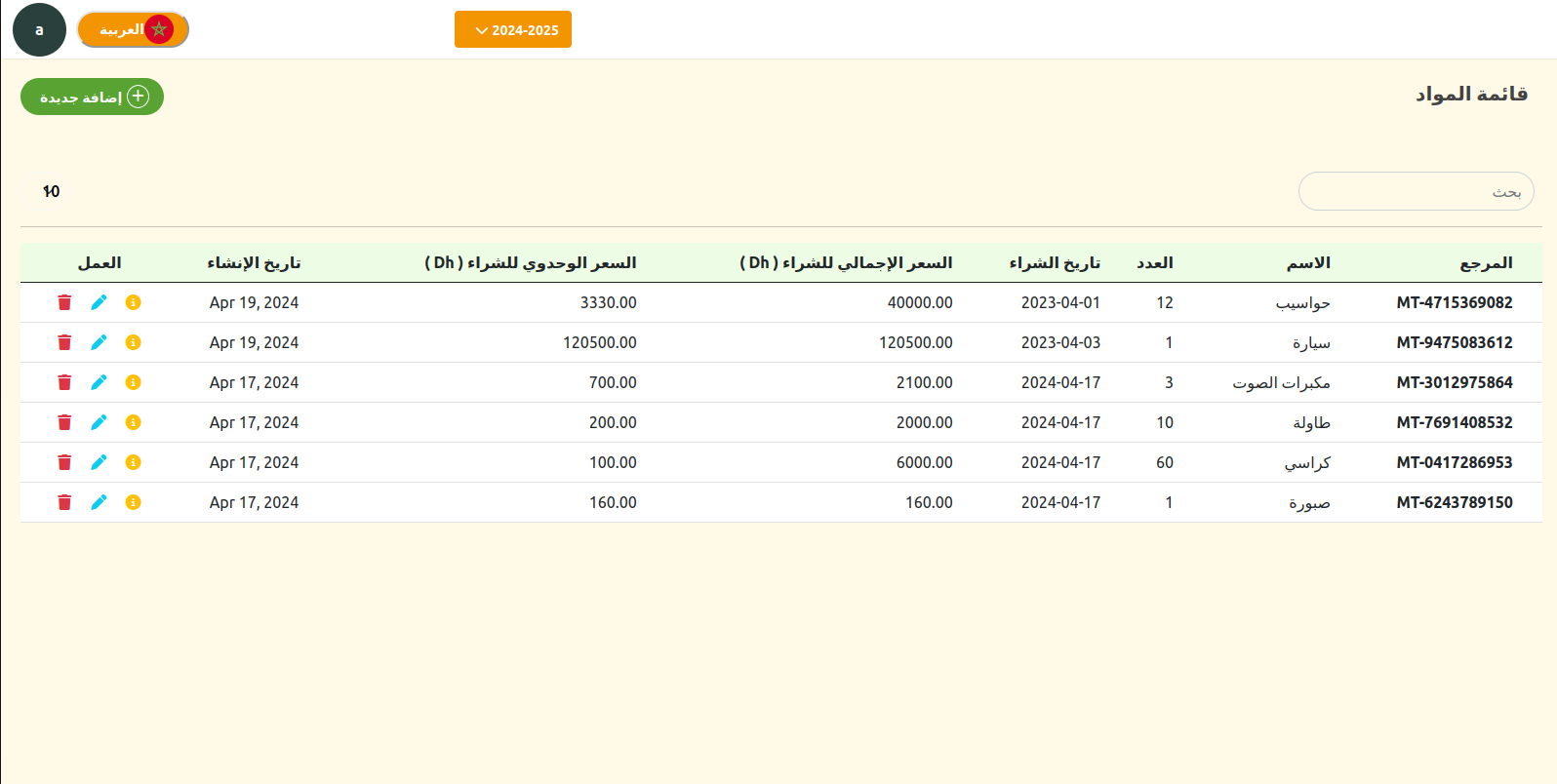Sort by the المرجع column header
This screenshot has width=1557, height=784.
coord(1486,263)
